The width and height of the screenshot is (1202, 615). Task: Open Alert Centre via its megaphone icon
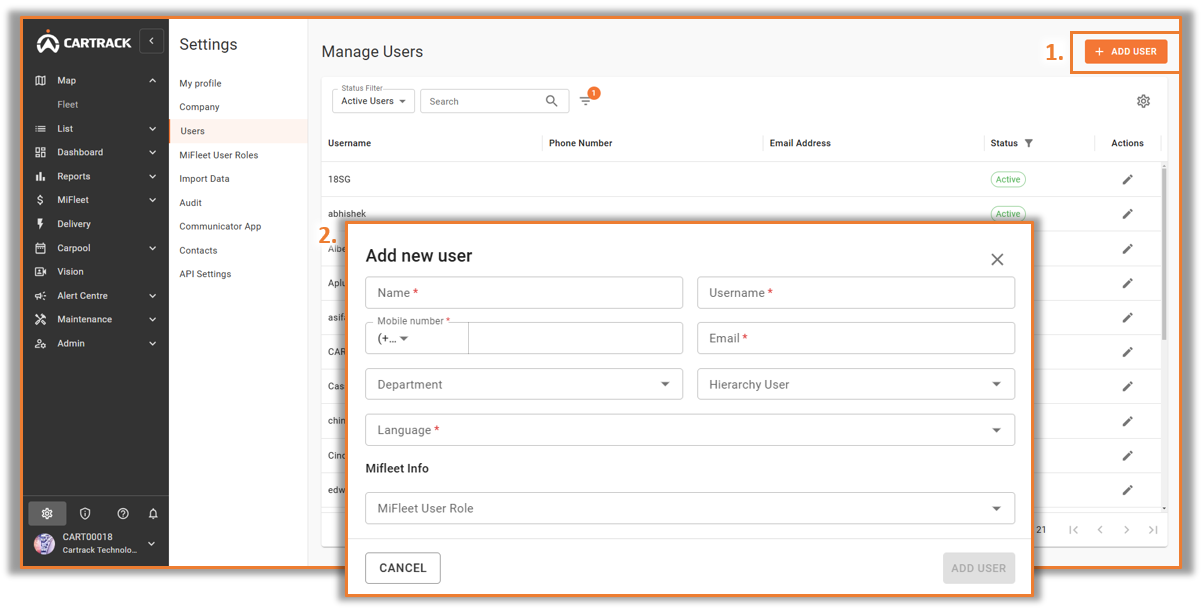(41, 296)
